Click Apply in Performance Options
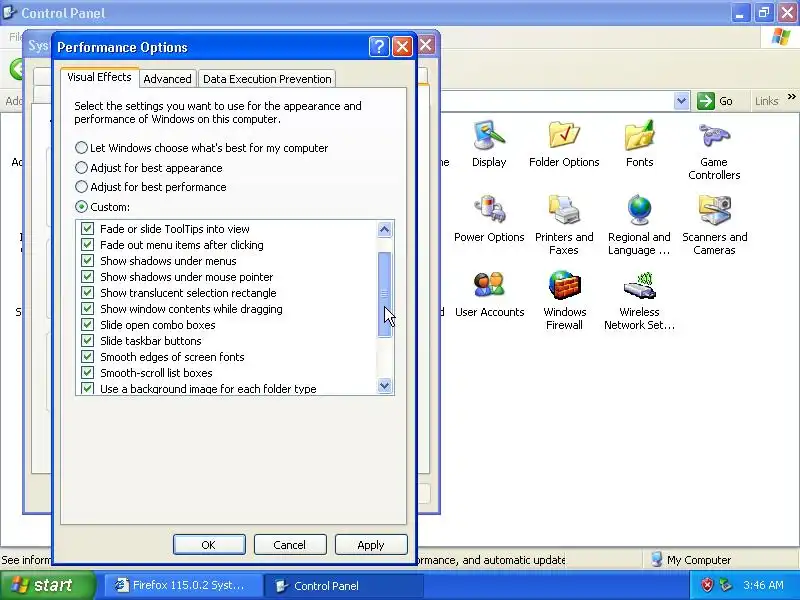Screen dimensions: 800x600 pyautogui.click(x=371, y=545)
